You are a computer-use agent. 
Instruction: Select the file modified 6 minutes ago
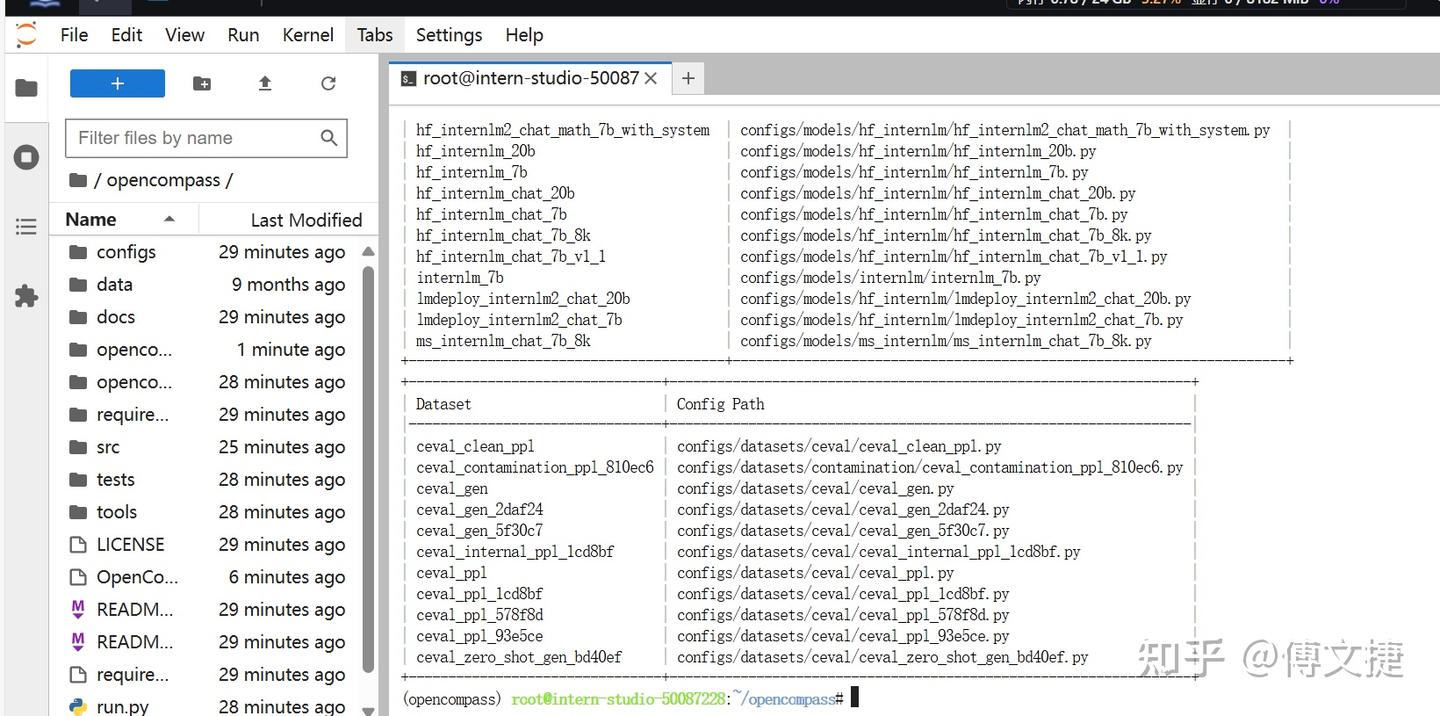207,577
